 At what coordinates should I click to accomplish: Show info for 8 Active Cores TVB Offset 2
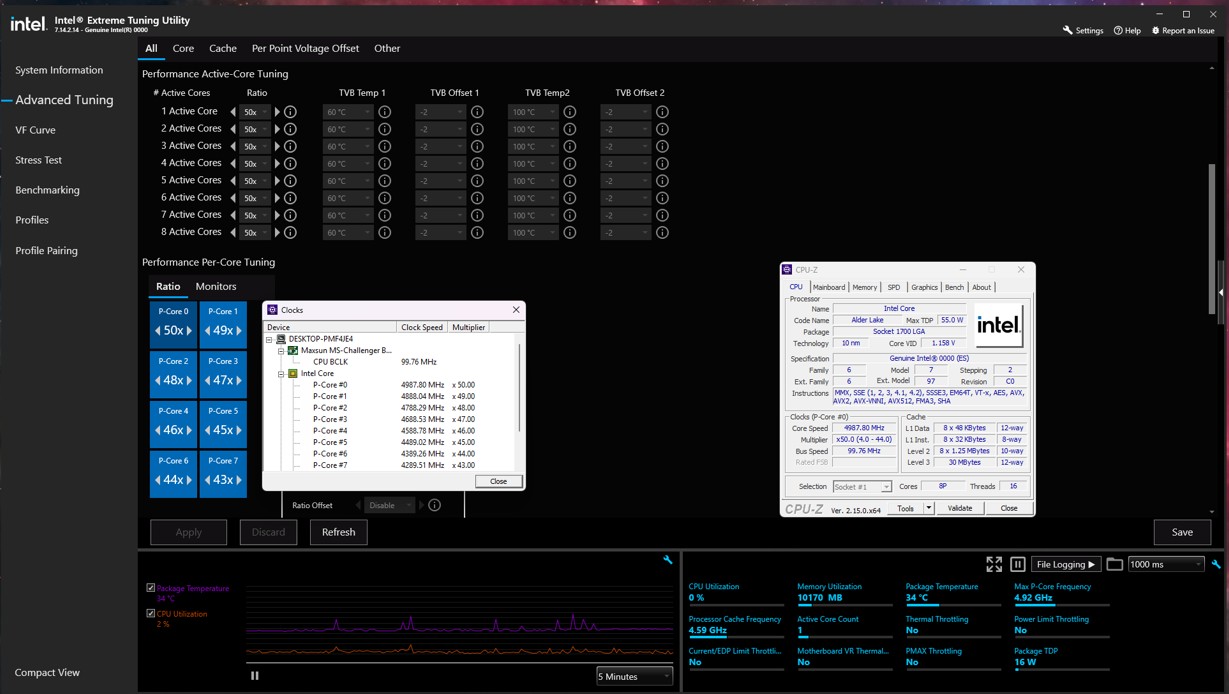662,232
